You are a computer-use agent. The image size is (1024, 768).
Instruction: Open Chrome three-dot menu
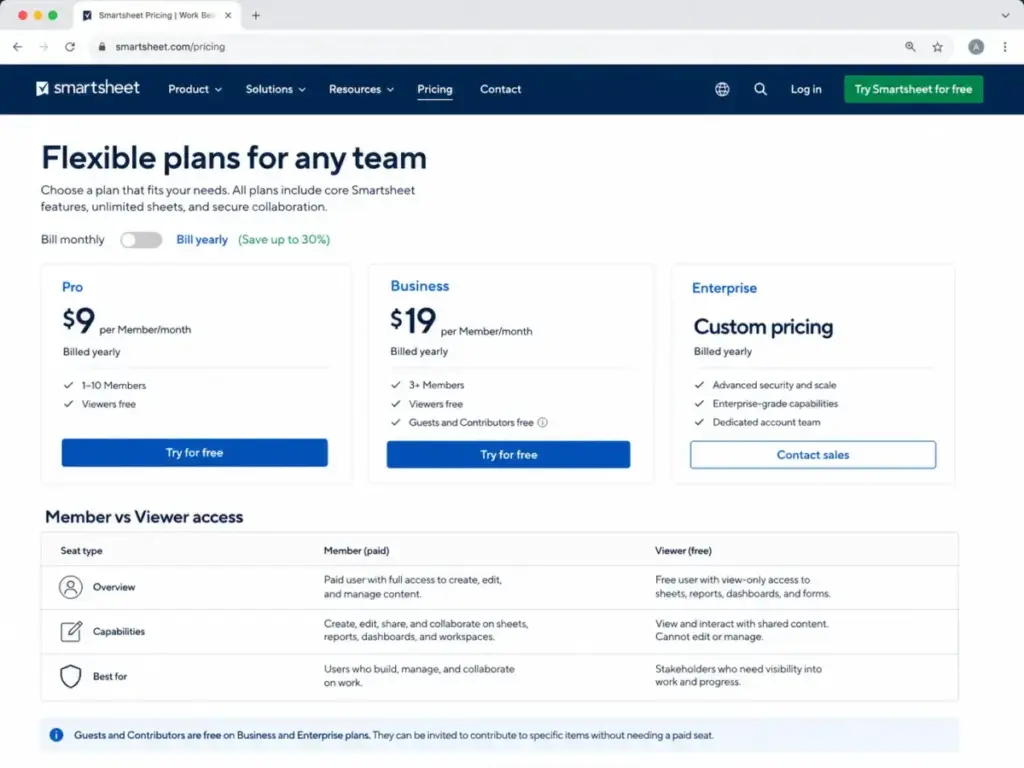click(1004, 47)
